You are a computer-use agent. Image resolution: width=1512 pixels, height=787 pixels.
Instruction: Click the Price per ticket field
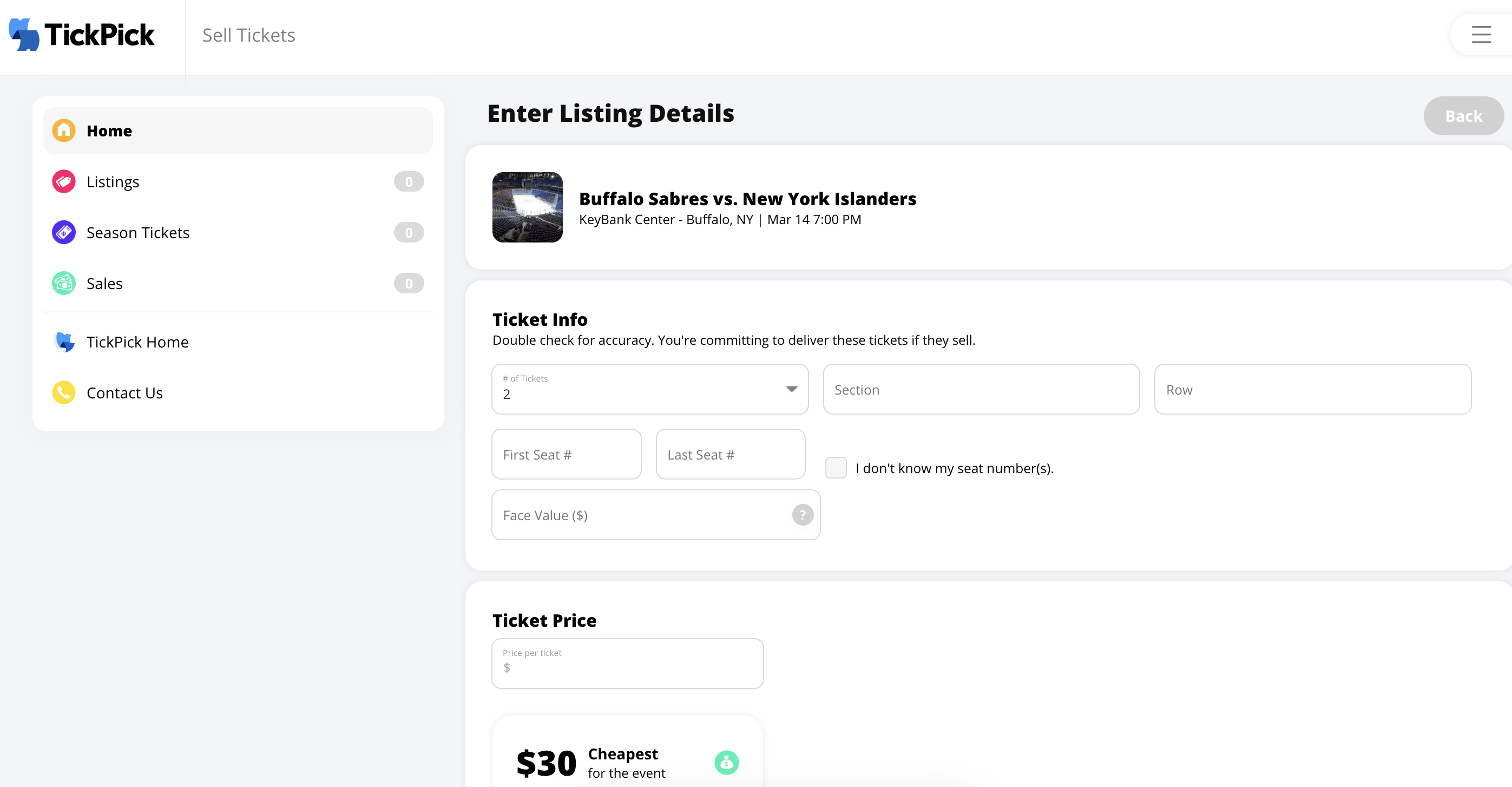click(627, 664)
